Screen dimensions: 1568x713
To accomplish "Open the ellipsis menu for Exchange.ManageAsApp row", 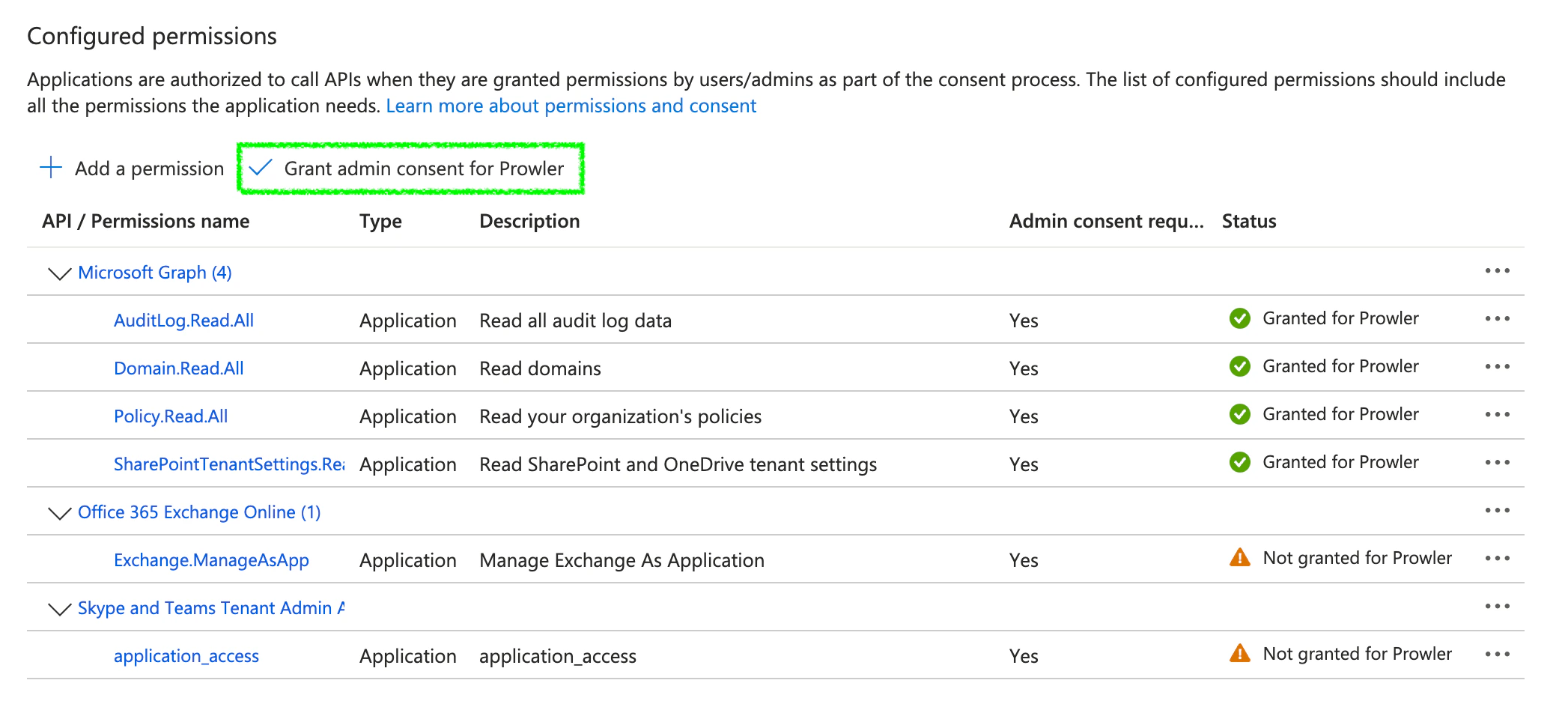I will (1498, 558).
